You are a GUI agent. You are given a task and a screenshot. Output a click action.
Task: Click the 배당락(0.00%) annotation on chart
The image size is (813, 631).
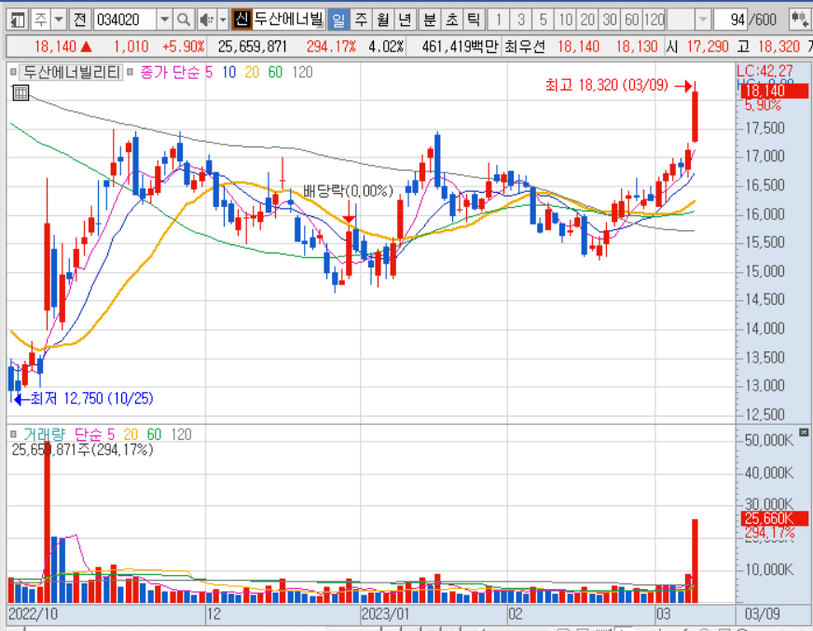(348, 191)
